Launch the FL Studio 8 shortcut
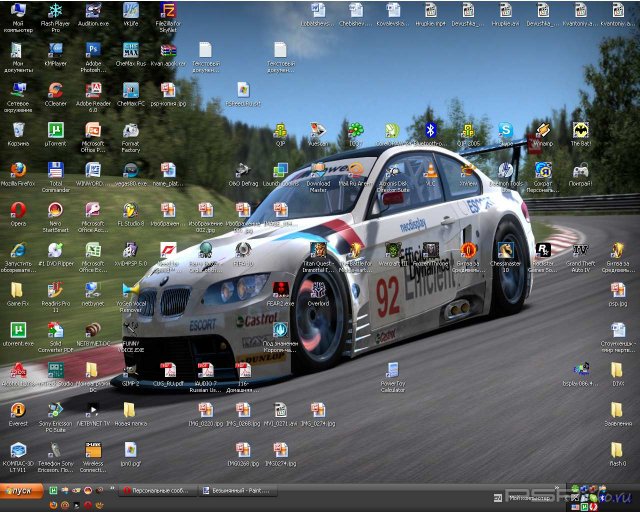 130,209
